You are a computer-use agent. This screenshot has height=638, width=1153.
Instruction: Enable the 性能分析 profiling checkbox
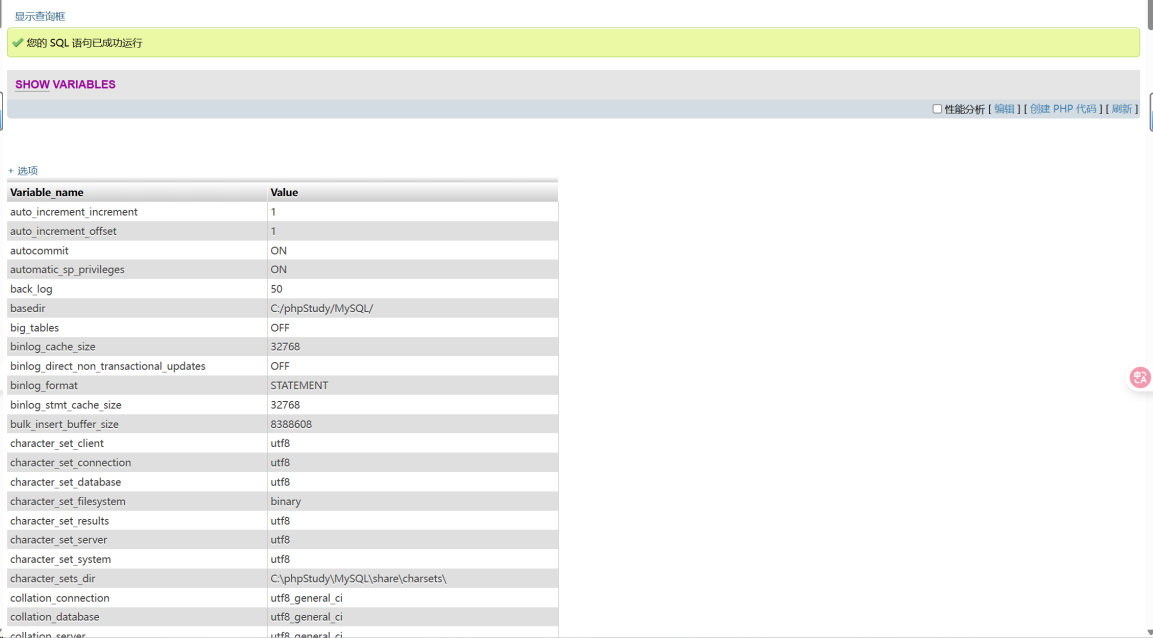(937, 109)
